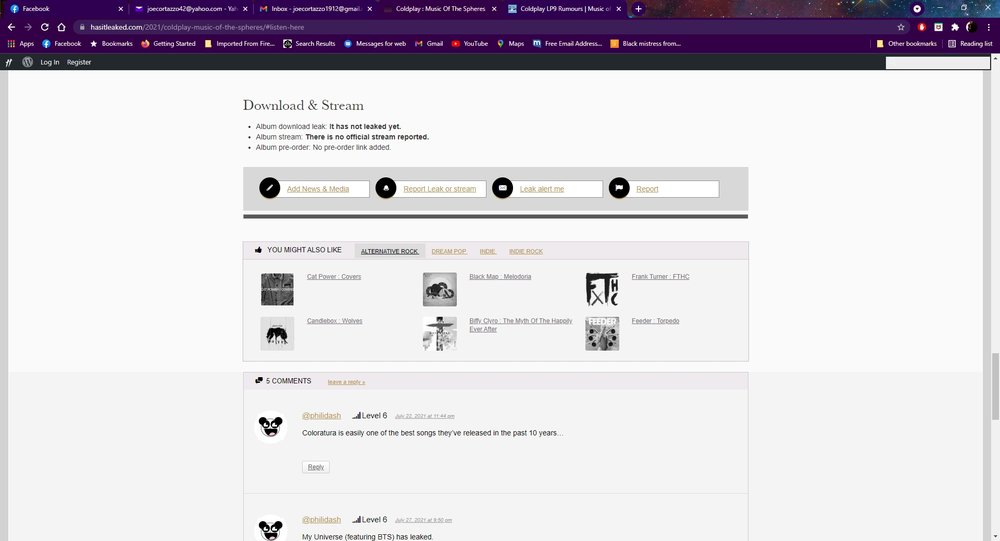Screen dimensions: 1000x541
Task: Click the page vertical scrollbar thumb
Action: pyautogui.click(x=995, y=387)
